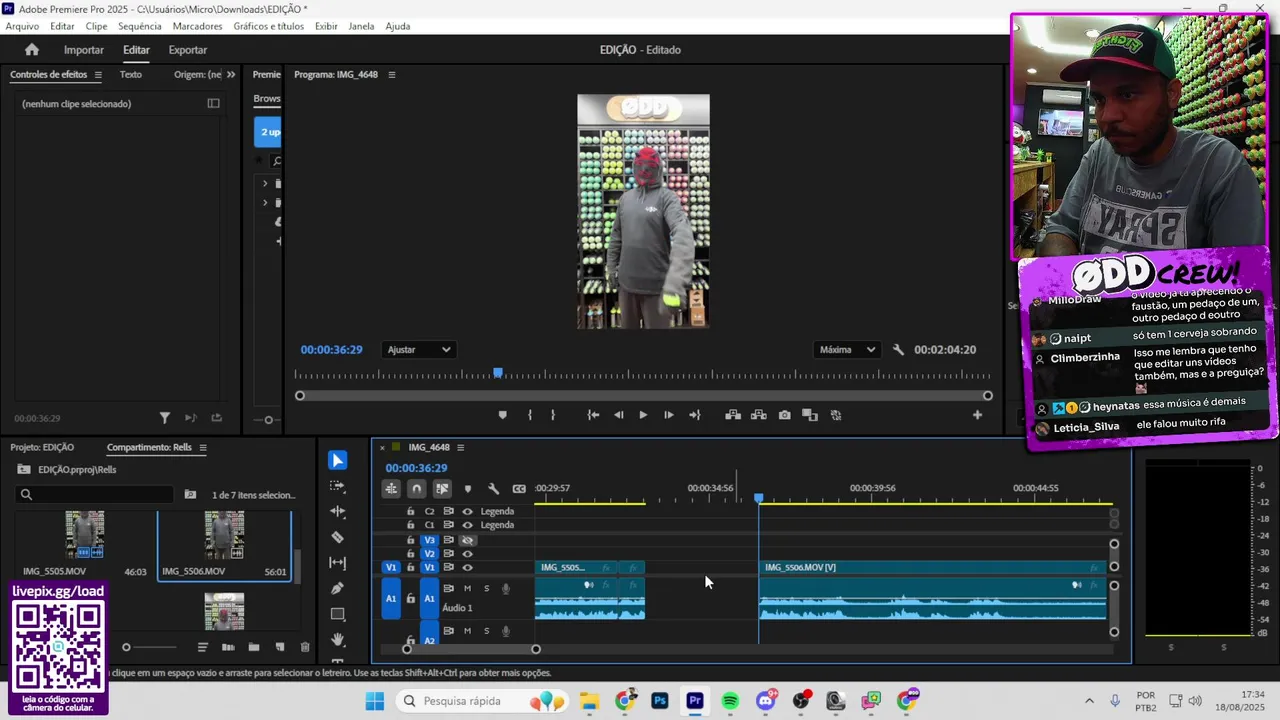
Task: Switch to the Importar workspace
Action: [x=84, y=50]
